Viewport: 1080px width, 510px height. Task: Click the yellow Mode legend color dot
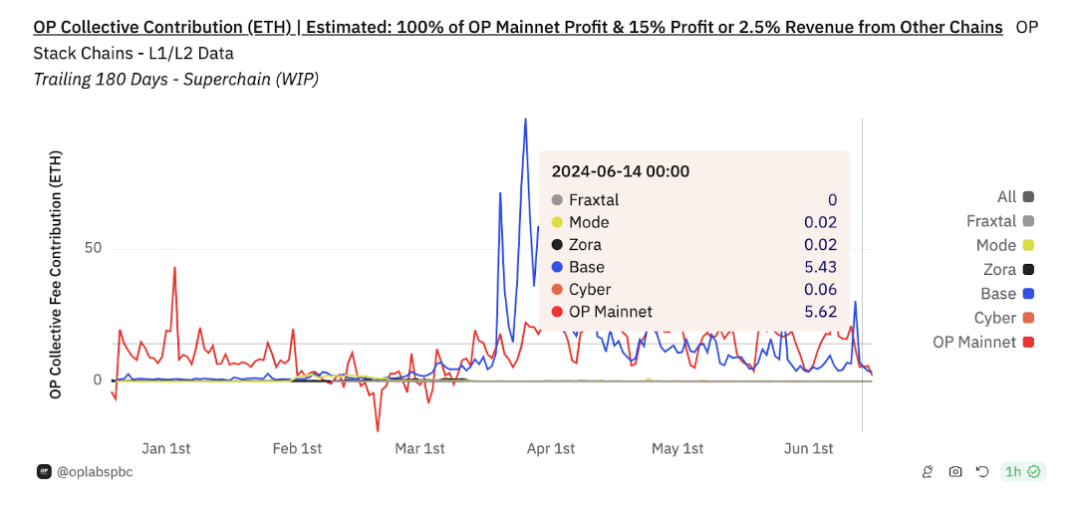1028,245
